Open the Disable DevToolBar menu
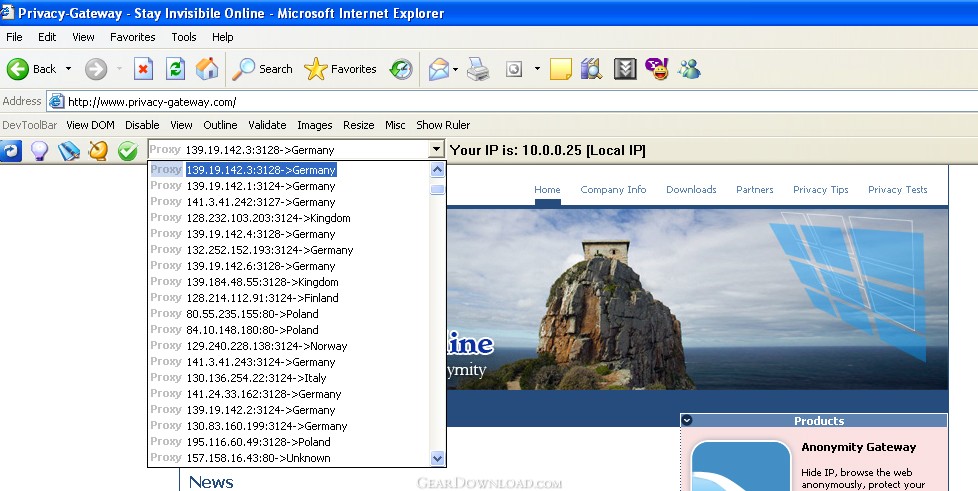Viewport: 978px width, 491px height. click(x=142, y=125)
